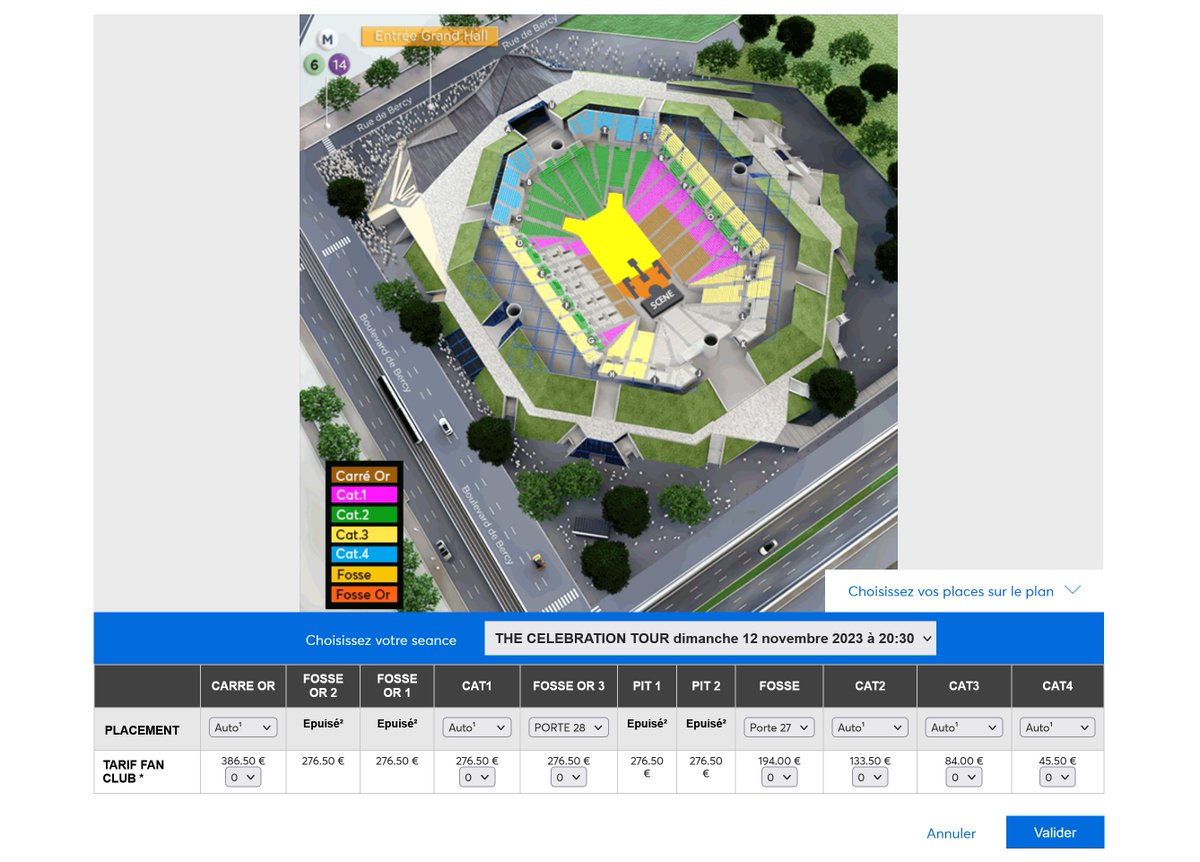Screen dimensions: 1200x862
Task: Click the FOSSE column header
Action: point(779,686)
